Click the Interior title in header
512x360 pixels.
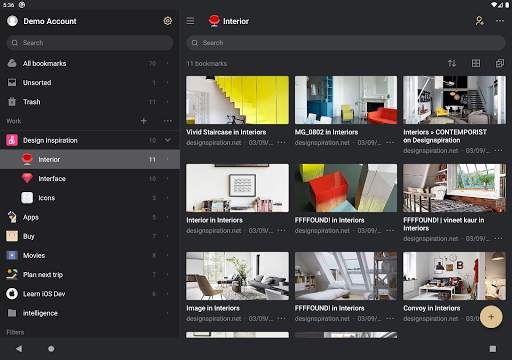tap(236, 21)
